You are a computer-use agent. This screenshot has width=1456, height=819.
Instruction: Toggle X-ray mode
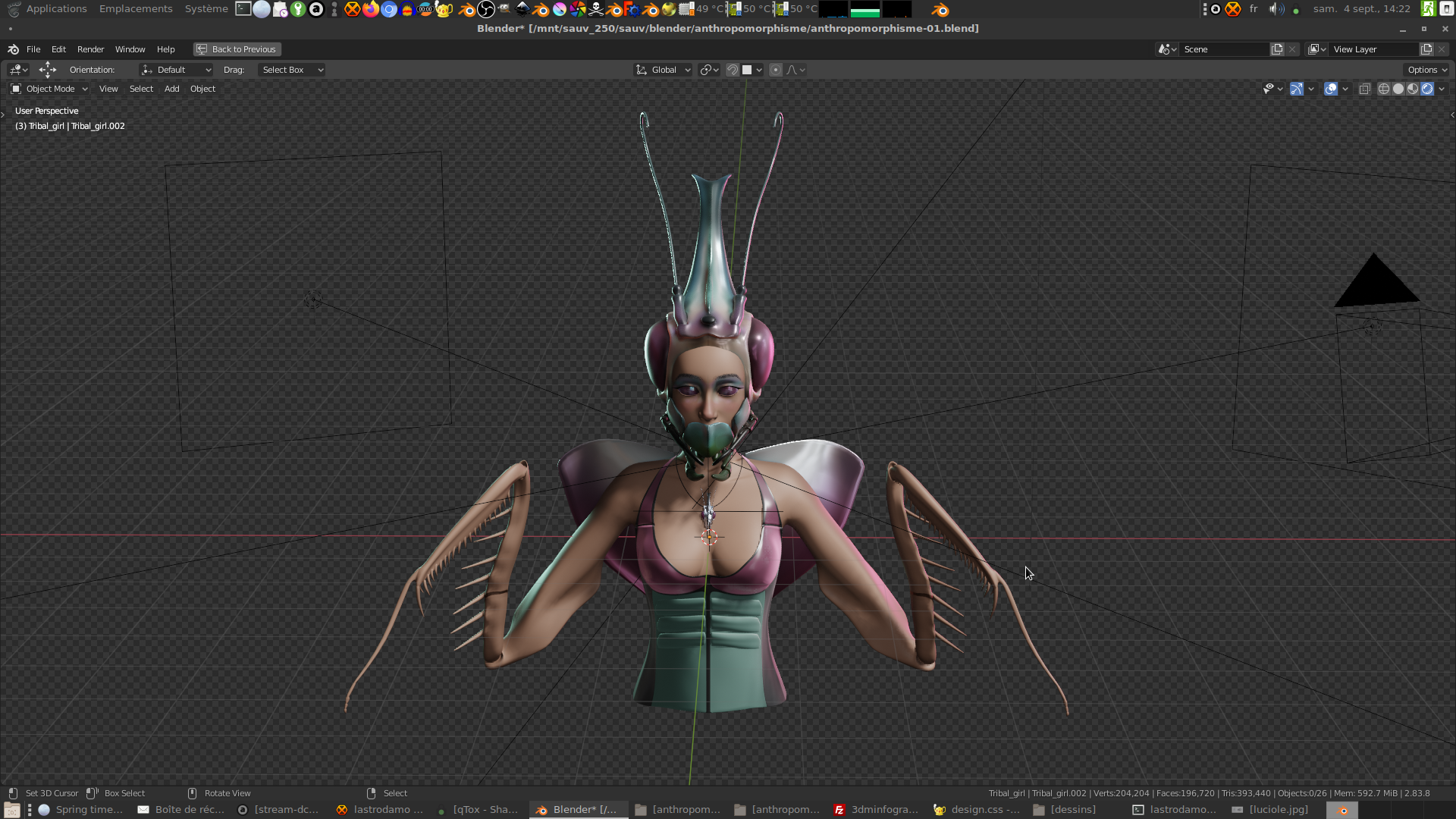(x=1364, y=89)
